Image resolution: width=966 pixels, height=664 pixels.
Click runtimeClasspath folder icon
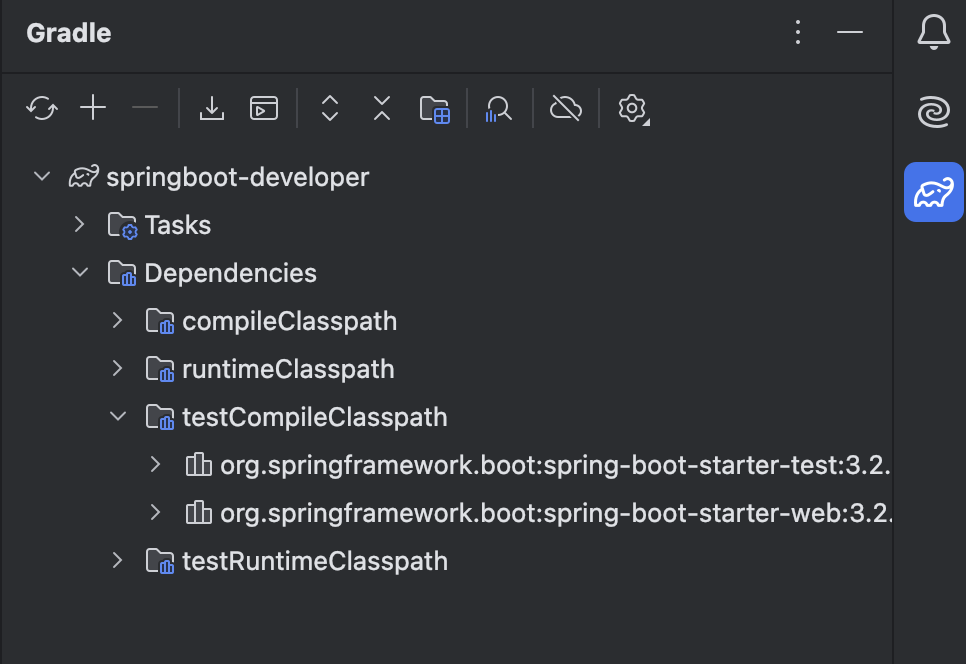[160, 369]
